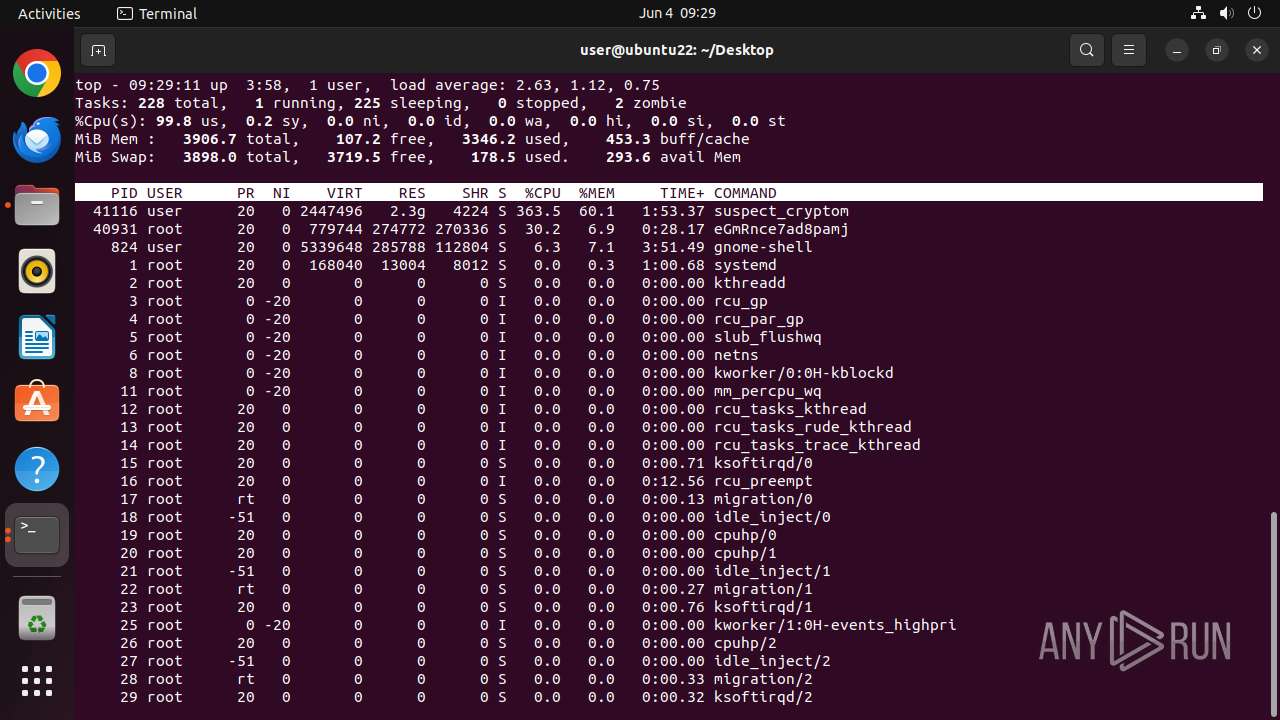Open Google Chrome from the dock

[37, 74]
